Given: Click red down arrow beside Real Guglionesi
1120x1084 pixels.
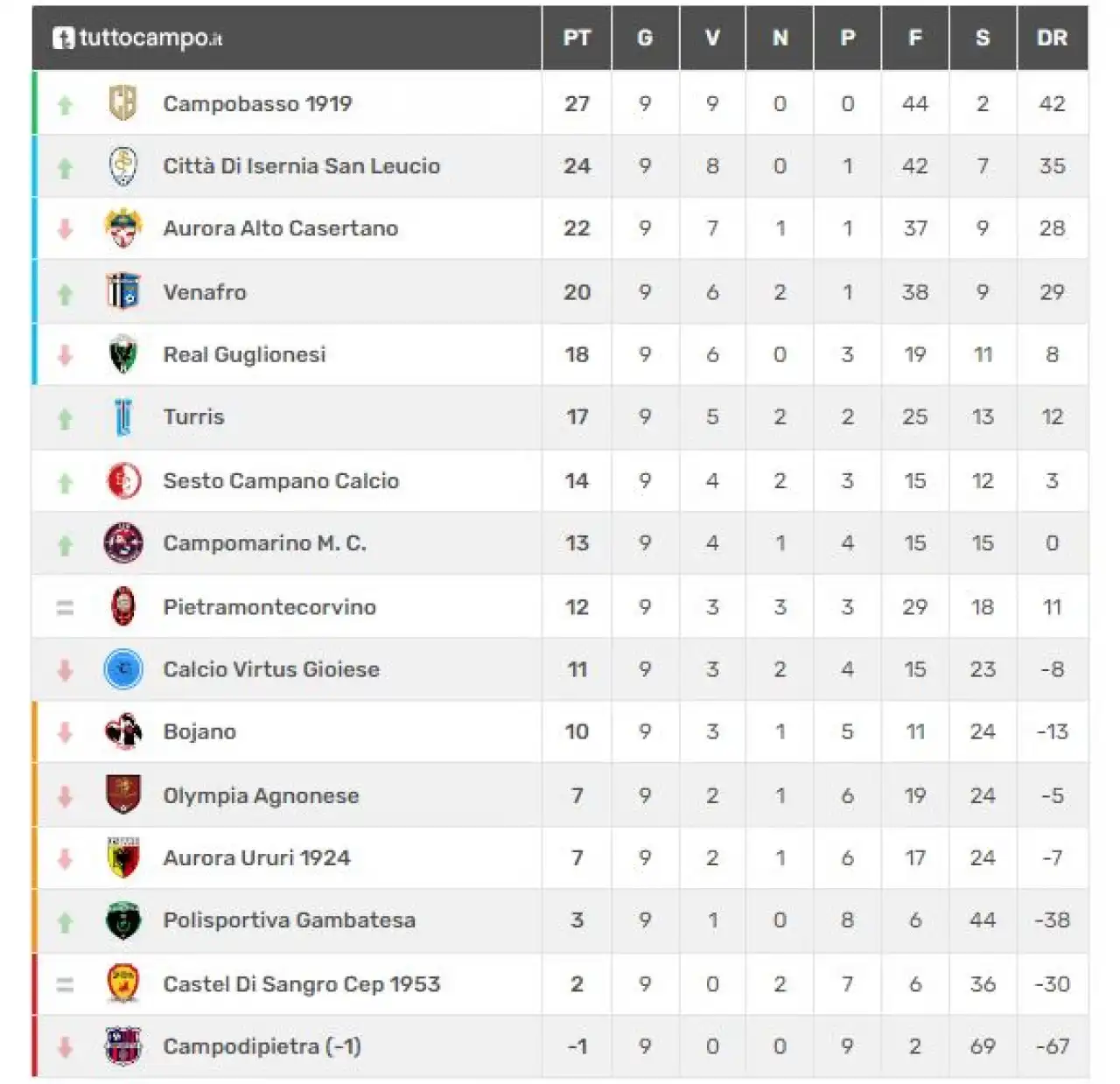Looking at the screenshot, I should (x=65, y=354).
